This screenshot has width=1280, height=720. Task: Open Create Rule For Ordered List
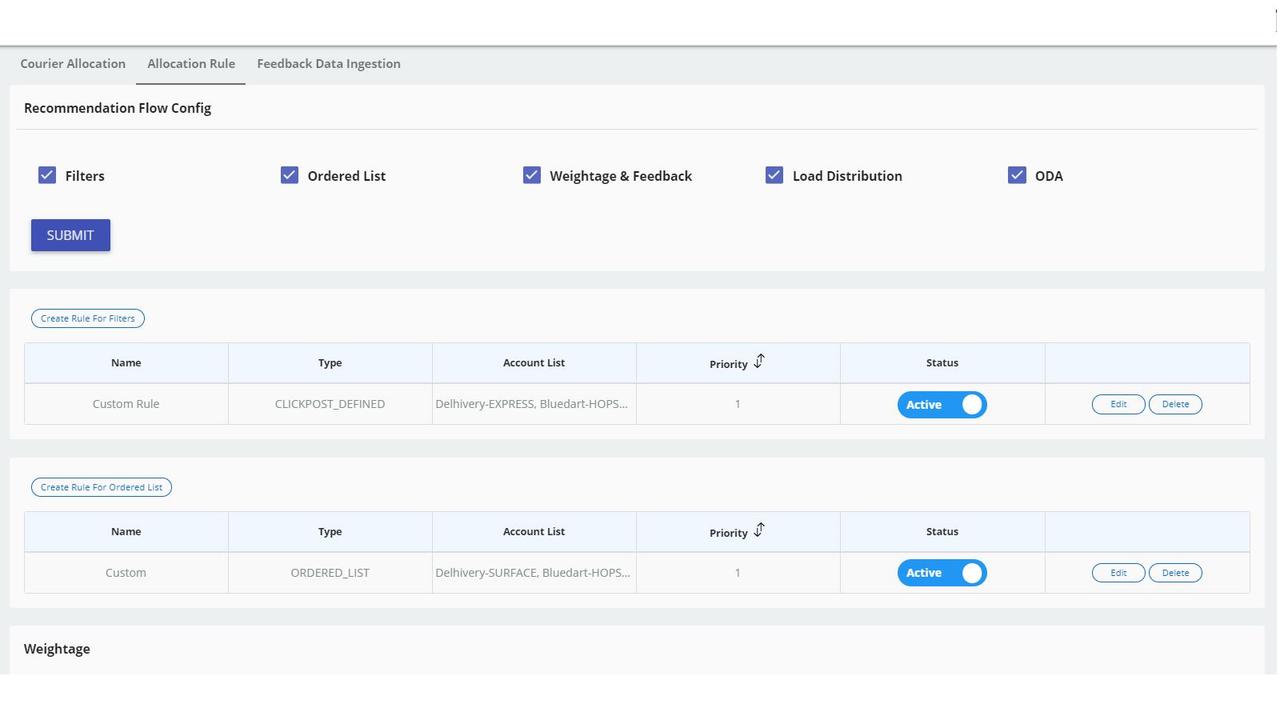point(101,487)
